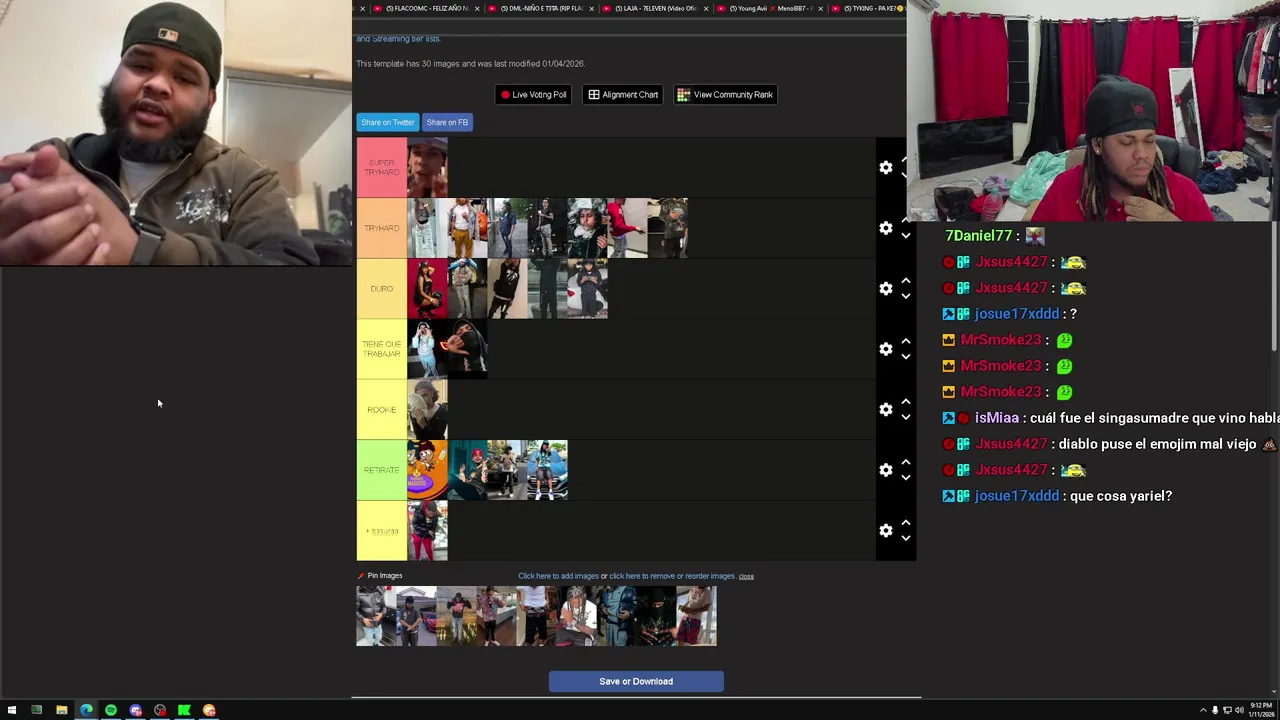The image size is (1280, 720).
Task: Move the ROOKIE row up
Action: (x=906, y=402)
